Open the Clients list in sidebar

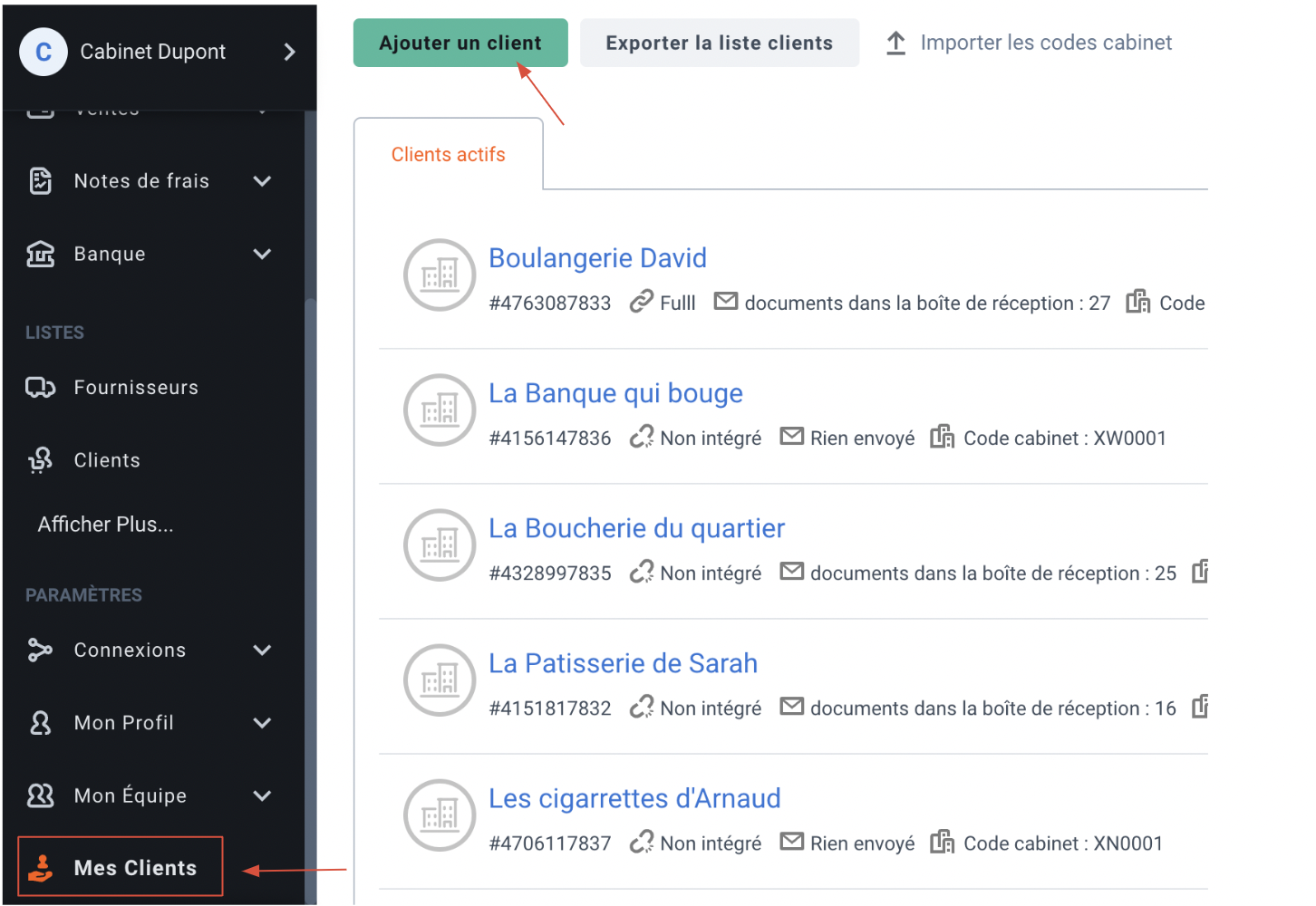(x=107, y=460)
